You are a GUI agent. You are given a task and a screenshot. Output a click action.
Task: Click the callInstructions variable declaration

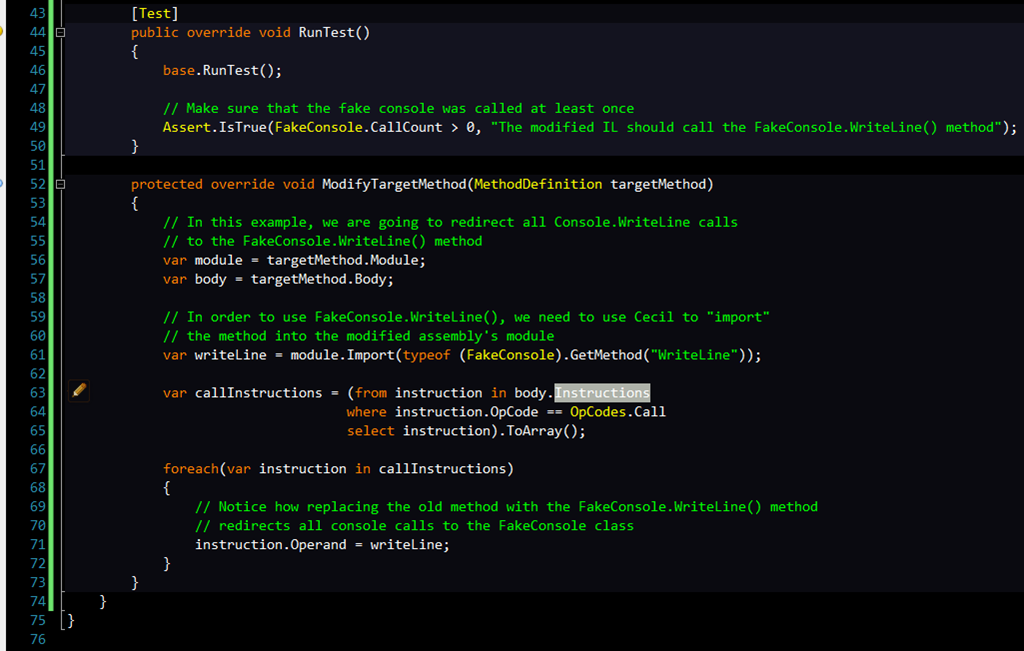[x=259, y=392]
